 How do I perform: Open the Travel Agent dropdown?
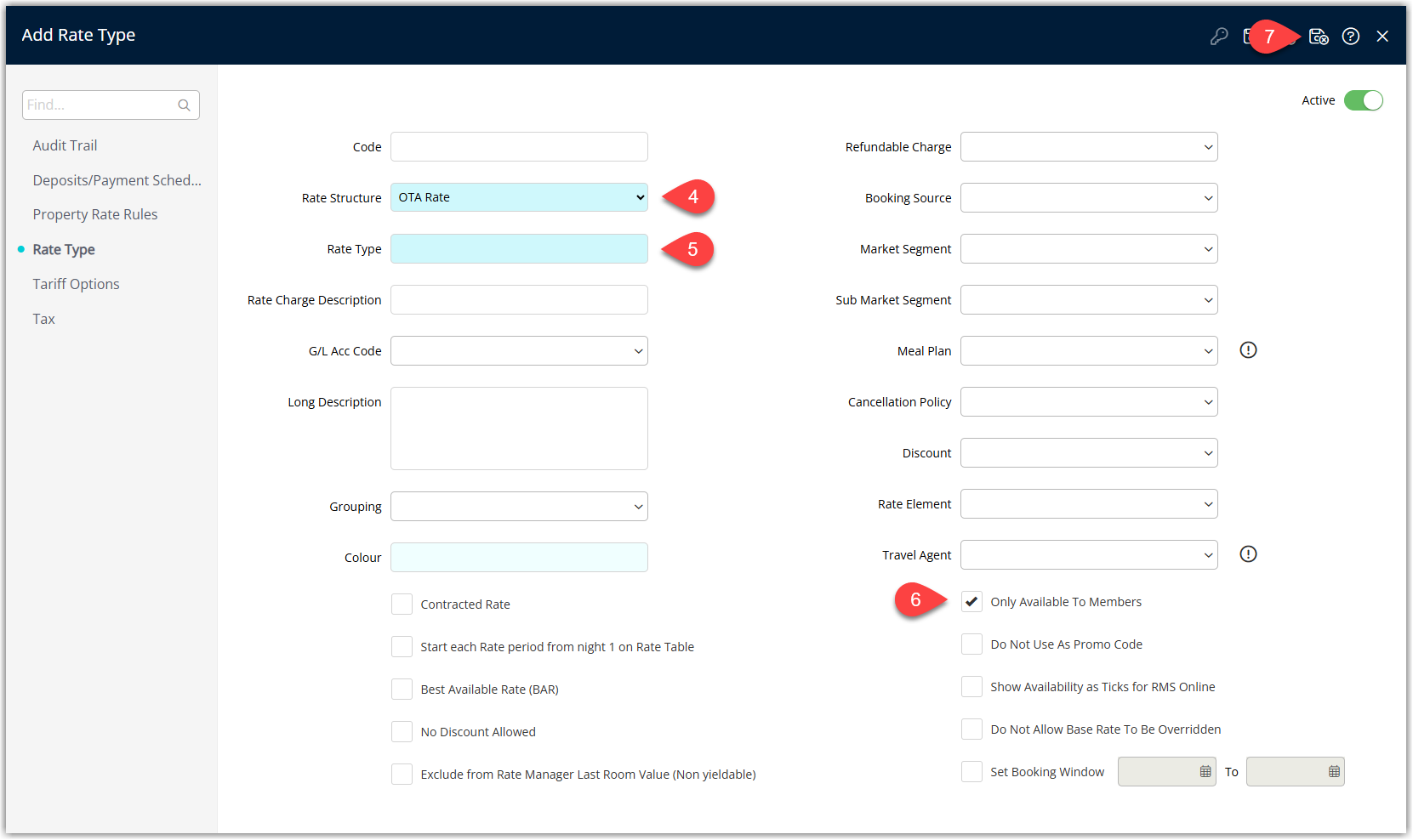pyautogui.click(x=1089, y=555)
